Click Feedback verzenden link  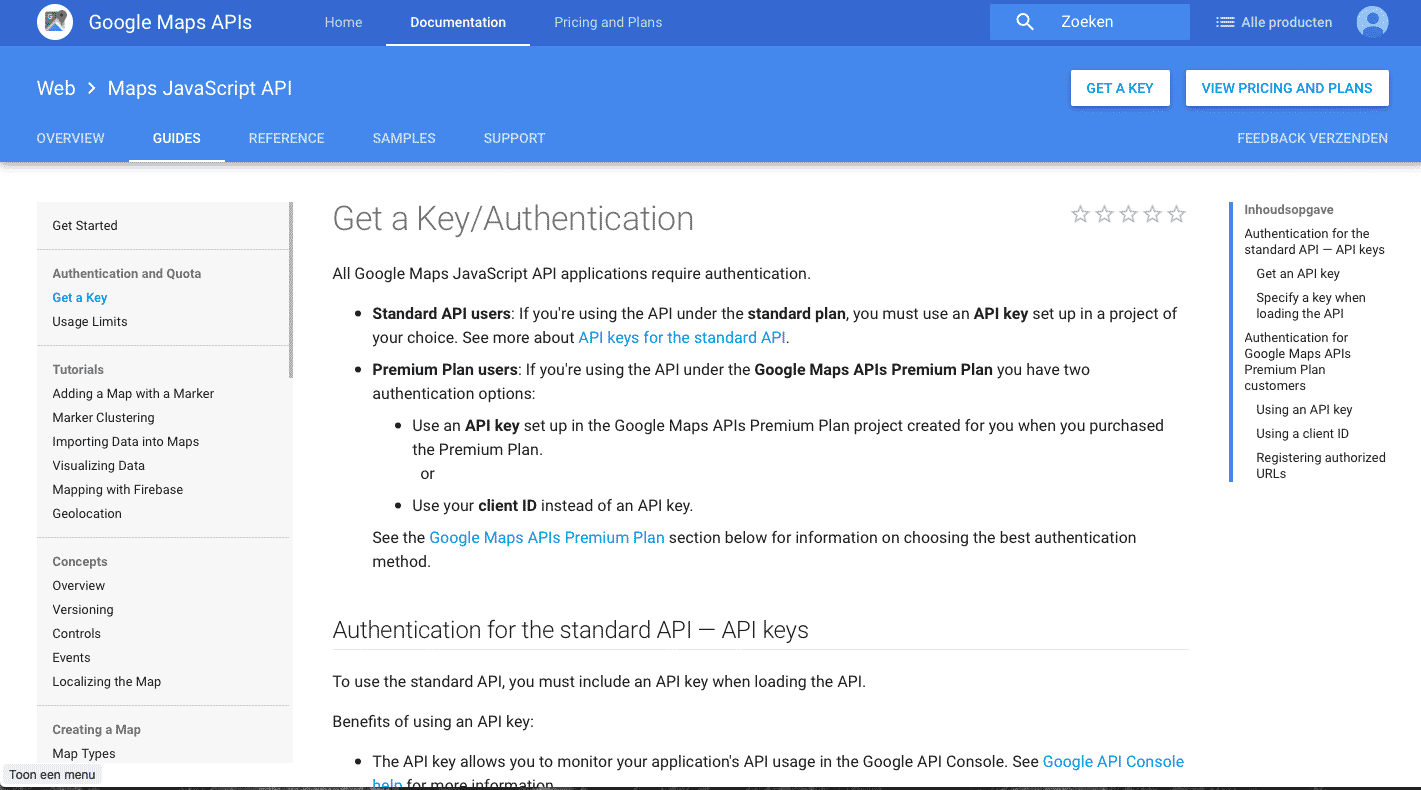pos(1312,138)
